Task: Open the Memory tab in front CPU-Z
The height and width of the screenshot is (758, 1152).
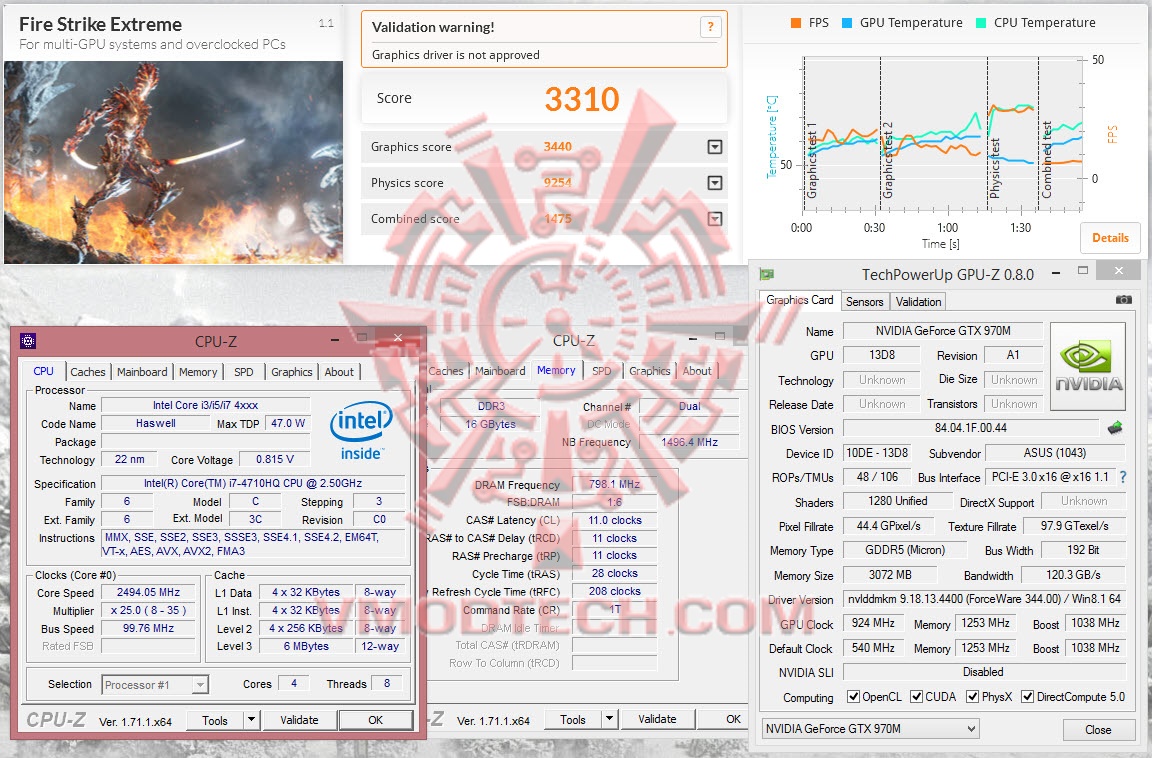Action: 198,372
